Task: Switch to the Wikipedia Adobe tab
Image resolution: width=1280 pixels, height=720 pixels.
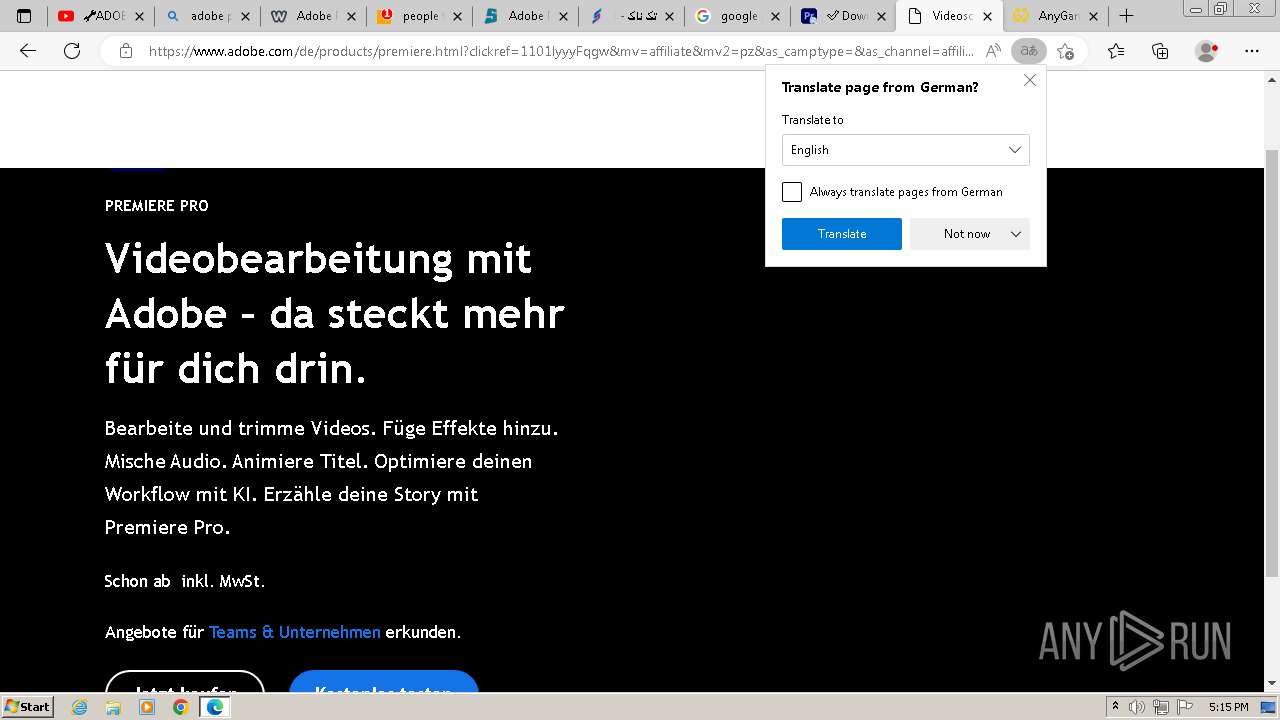Action: pos(313,16)
